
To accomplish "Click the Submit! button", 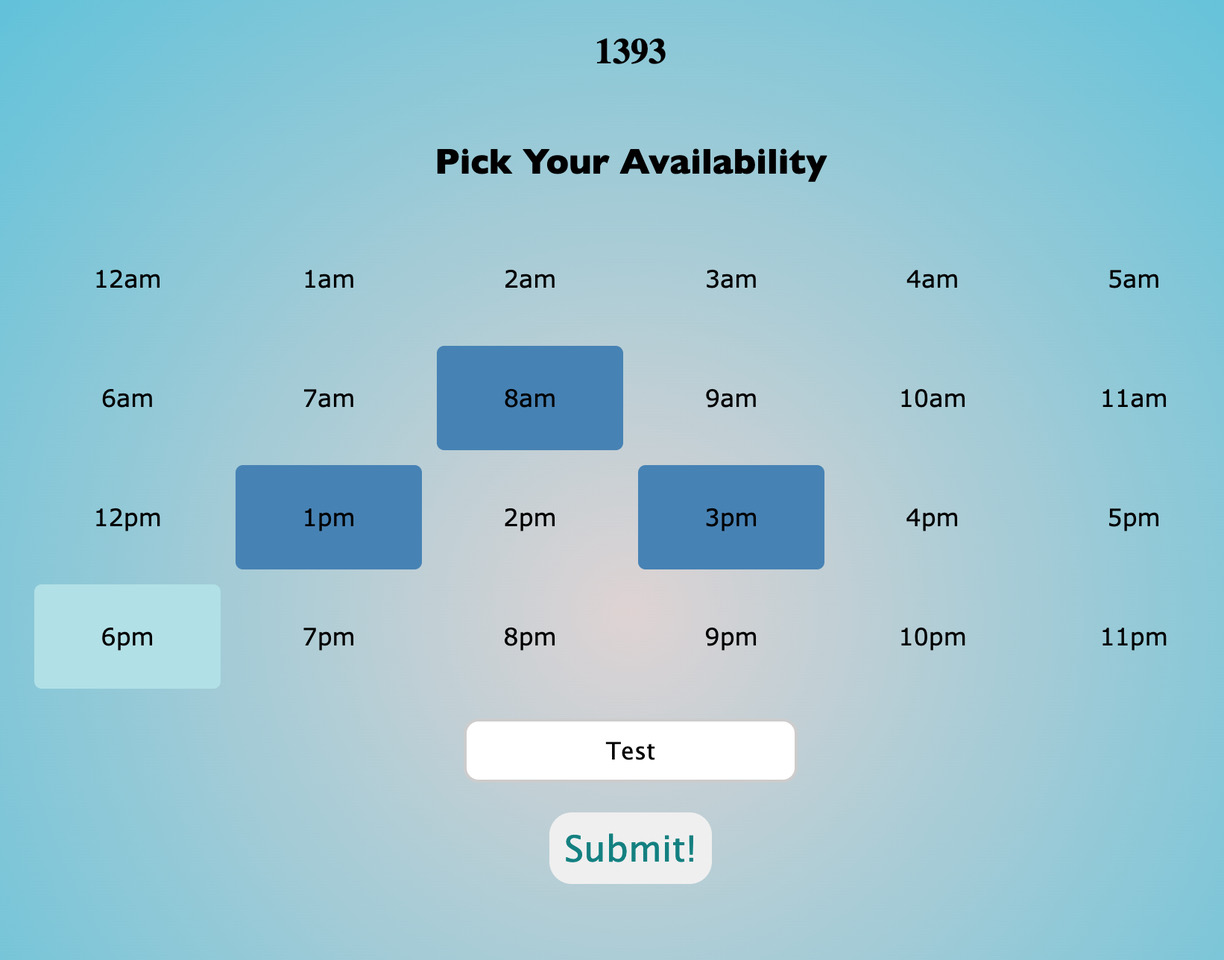I will click(630, 848).
